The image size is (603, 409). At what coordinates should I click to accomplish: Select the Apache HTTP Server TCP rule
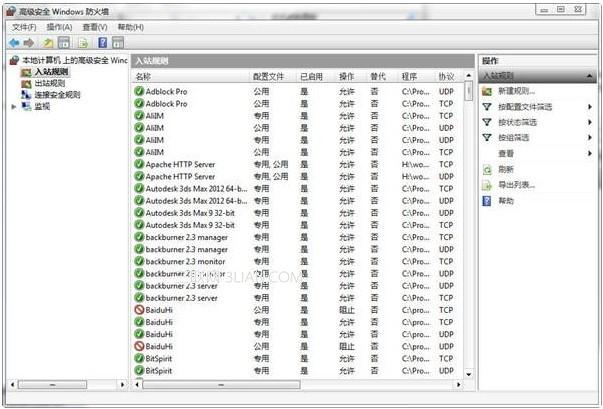[x=297, y=164]
